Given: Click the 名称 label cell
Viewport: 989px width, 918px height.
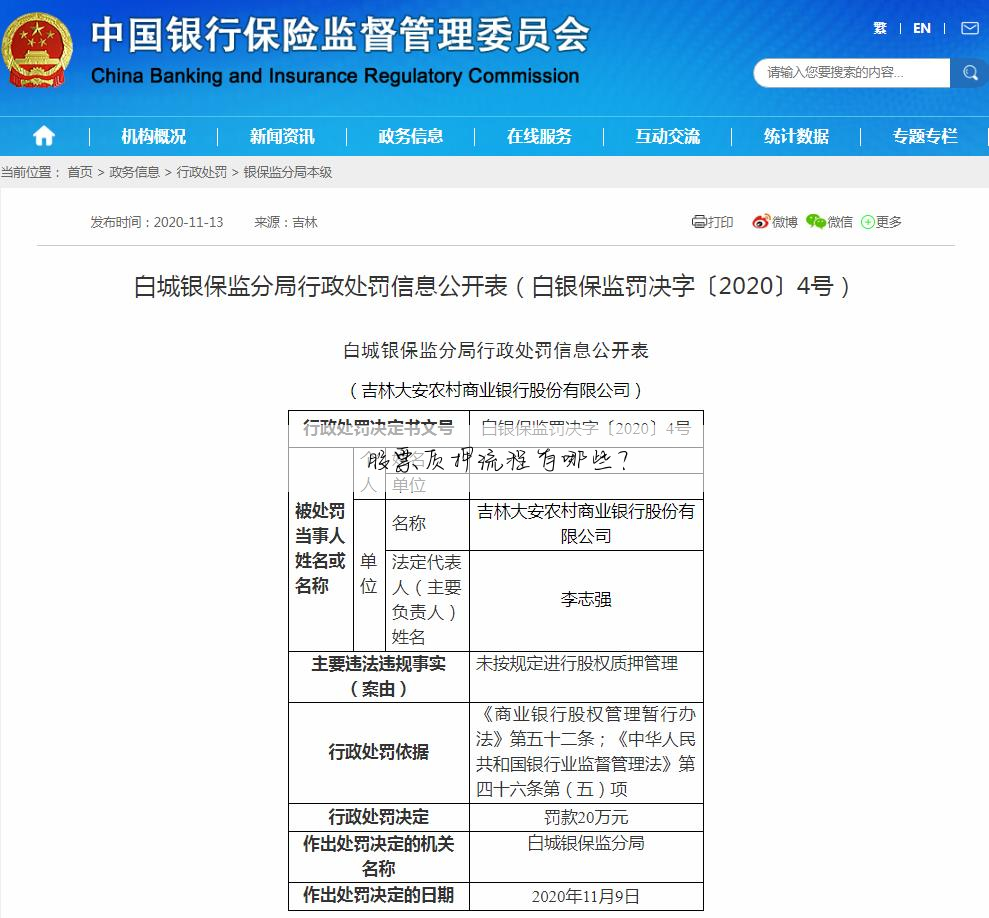Looking at the screenshot, I should 427,524.
